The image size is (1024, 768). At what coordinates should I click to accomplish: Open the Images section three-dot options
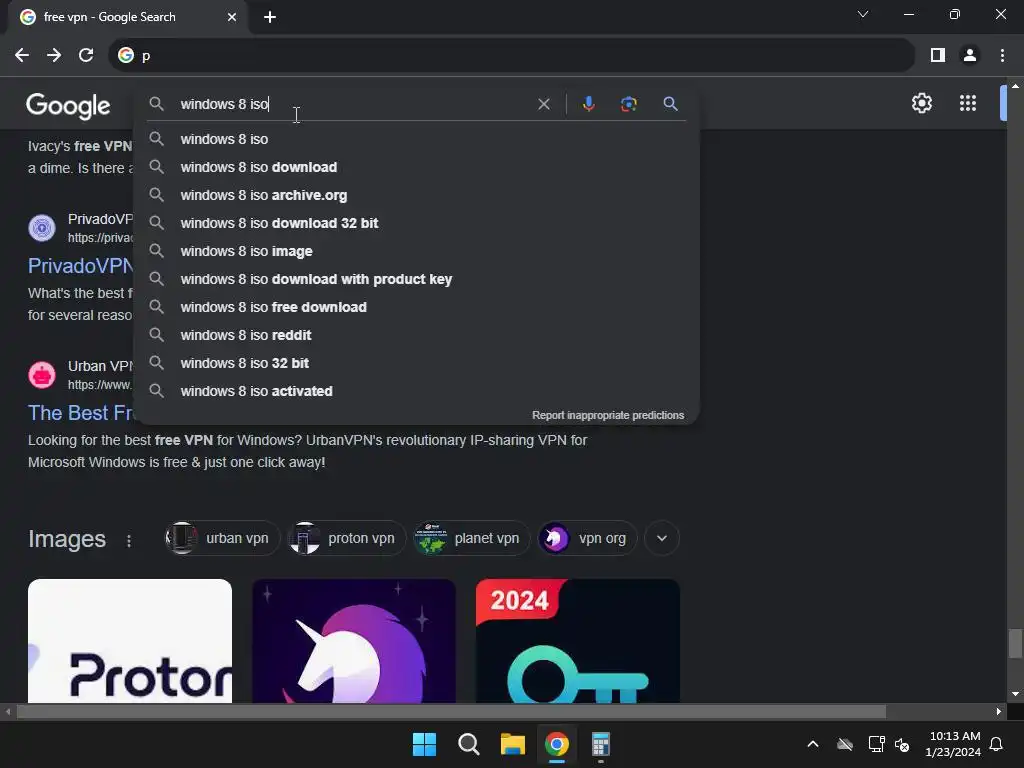point(129,541)
